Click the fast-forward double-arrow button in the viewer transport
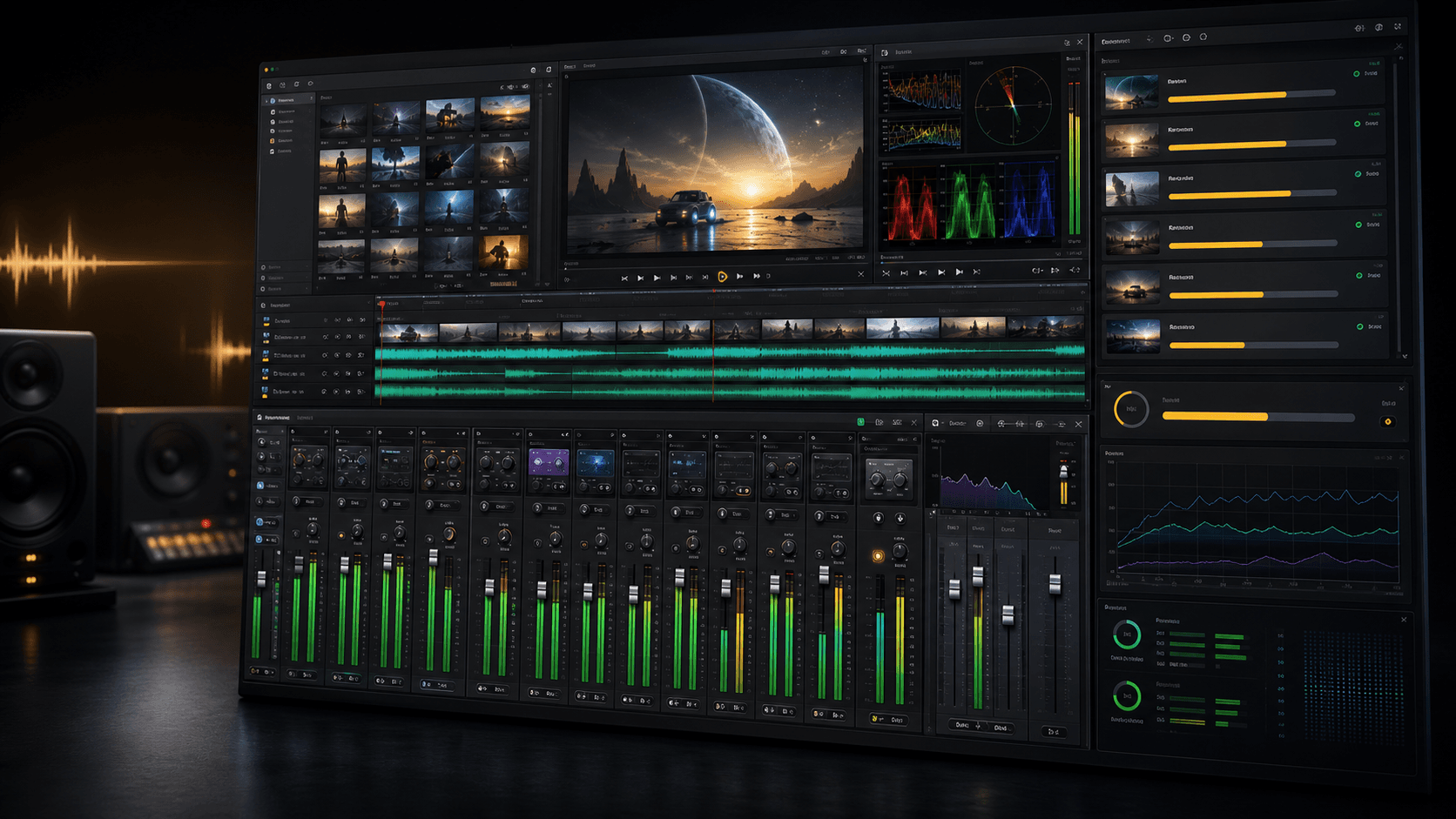The height and width of the screenshot is (819, 1456). [757, 276]
